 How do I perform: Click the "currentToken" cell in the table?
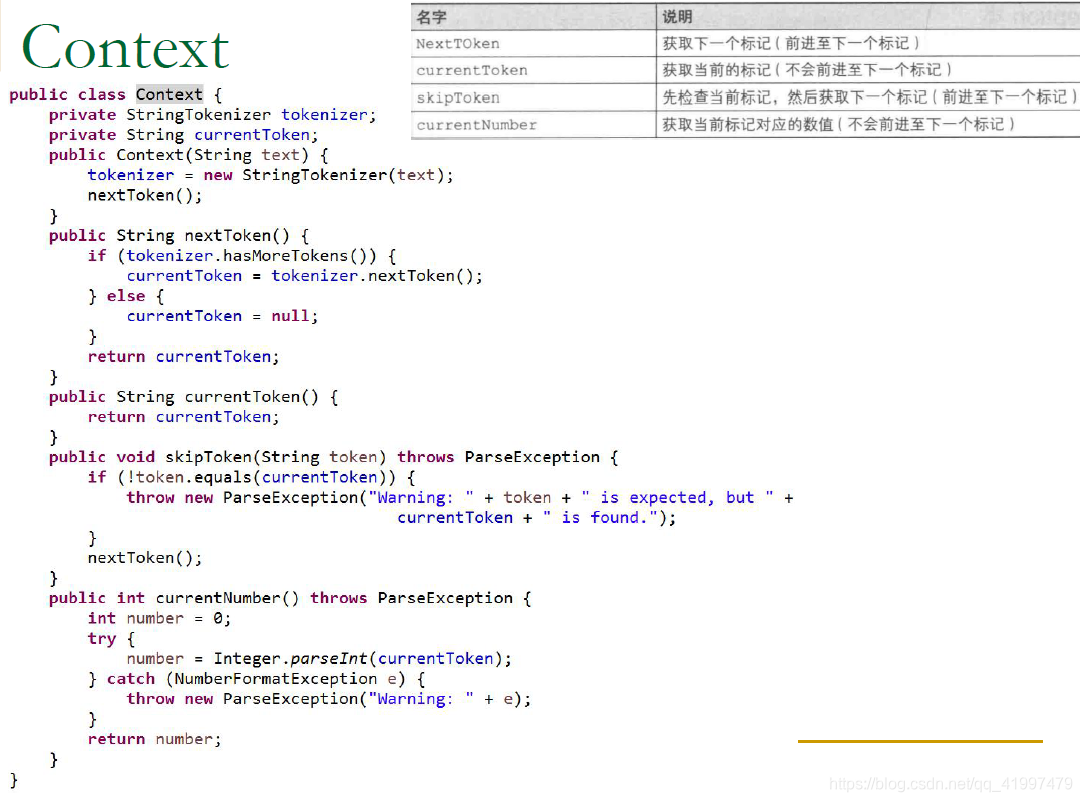coord(533,70)
